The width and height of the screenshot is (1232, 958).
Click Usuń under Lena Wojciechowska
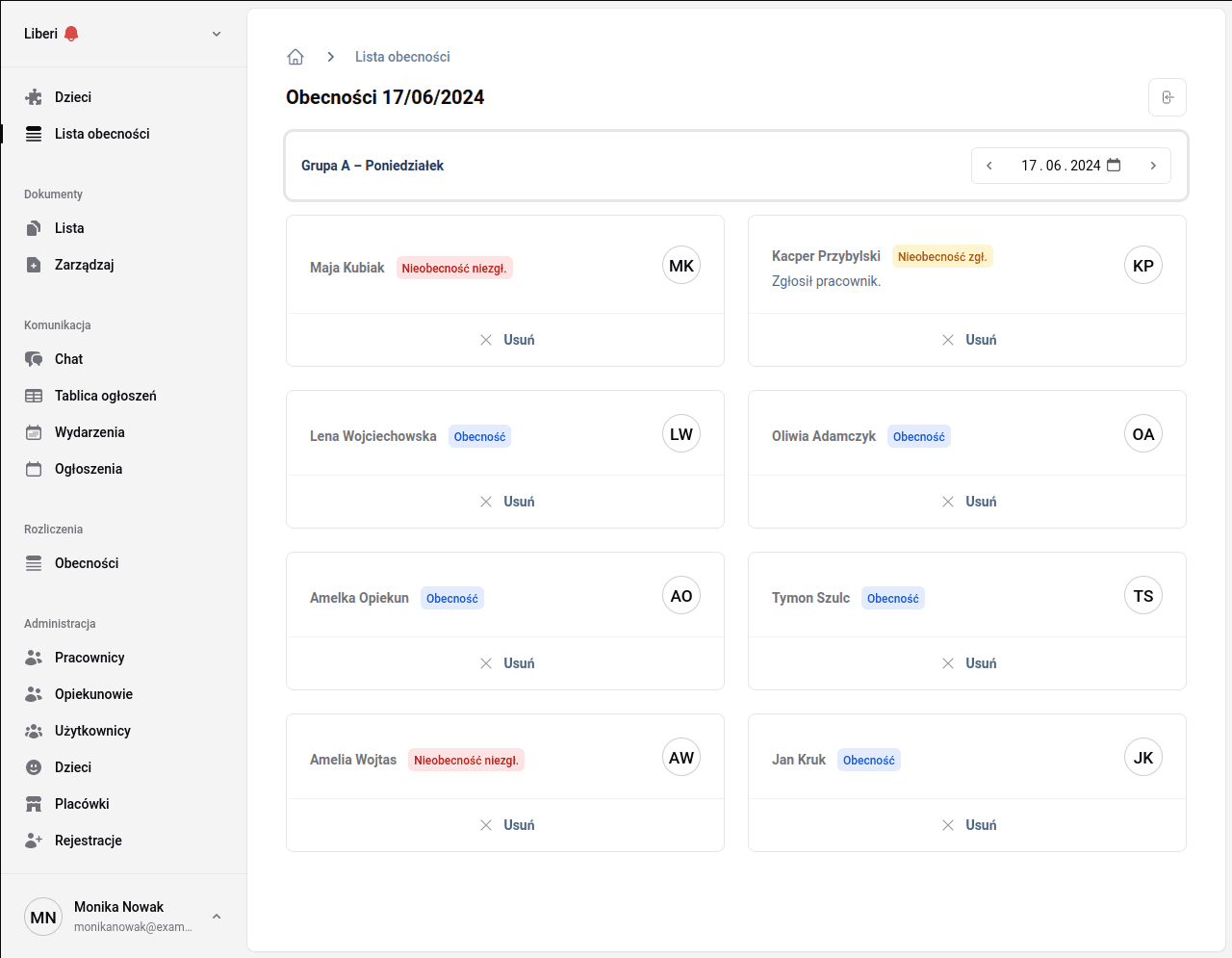click(x=506, y=502)
